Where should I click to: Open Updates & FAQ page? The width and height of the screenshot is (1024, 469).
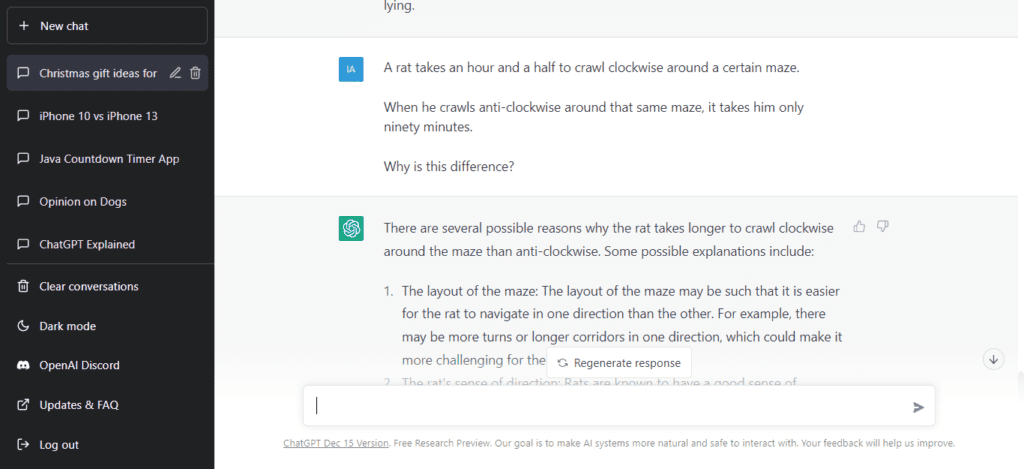click(79, 405)
